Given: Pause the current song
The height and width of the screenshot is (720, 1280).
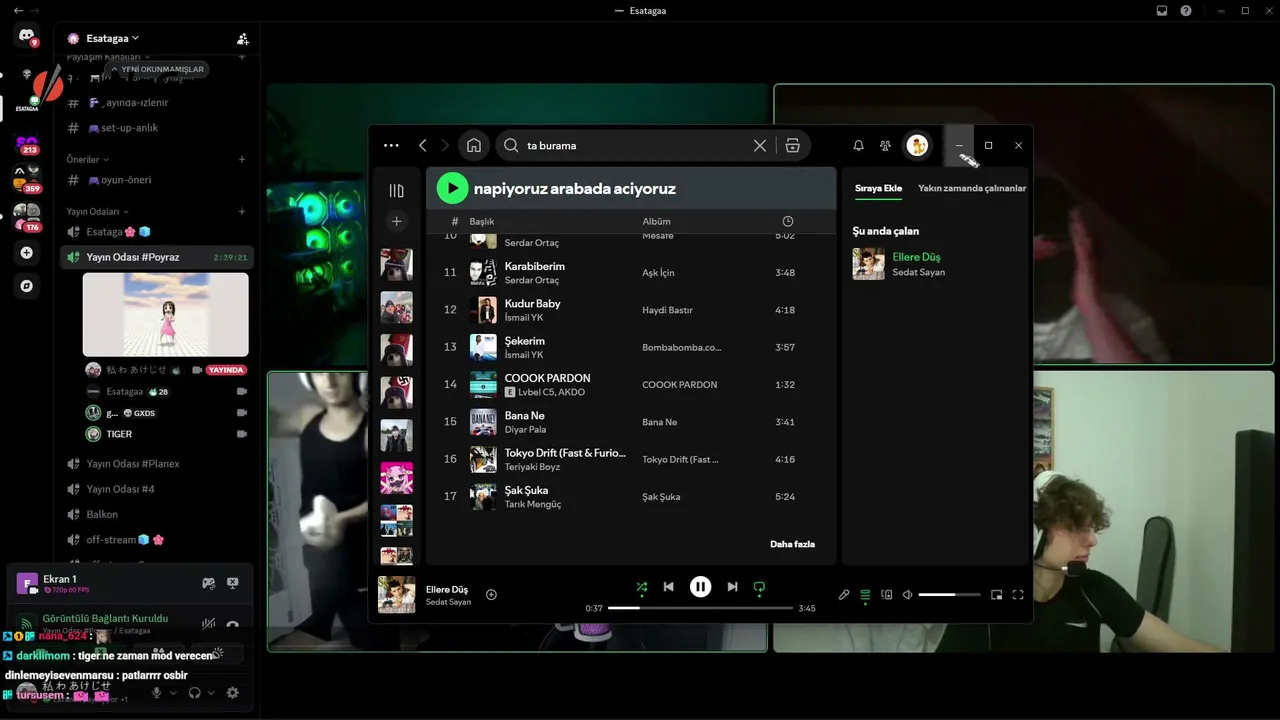Looking at the screenshot, I should [700, 587].
